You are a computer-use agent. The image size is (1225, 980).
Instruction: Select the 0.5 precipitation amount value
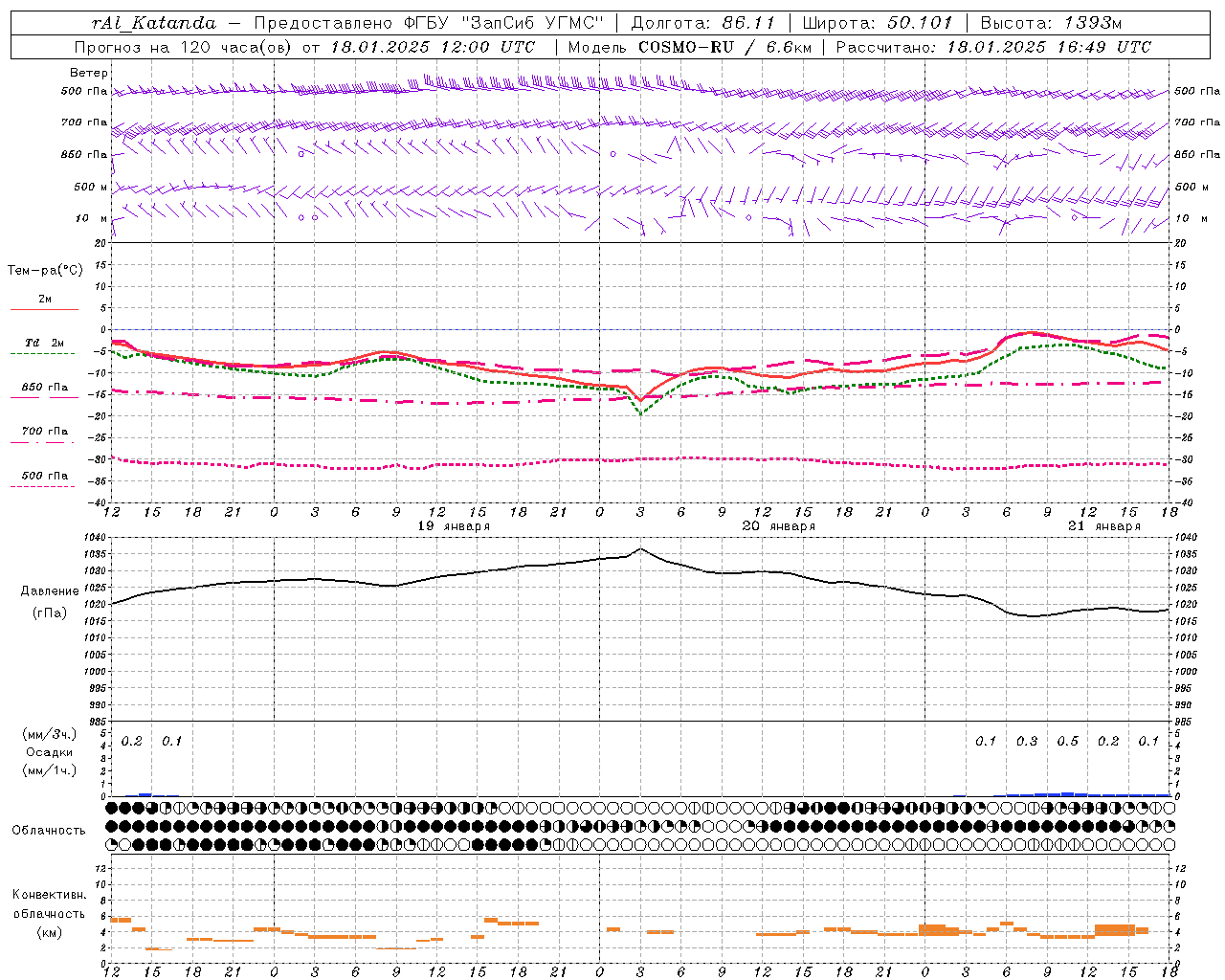[1067, 742]
